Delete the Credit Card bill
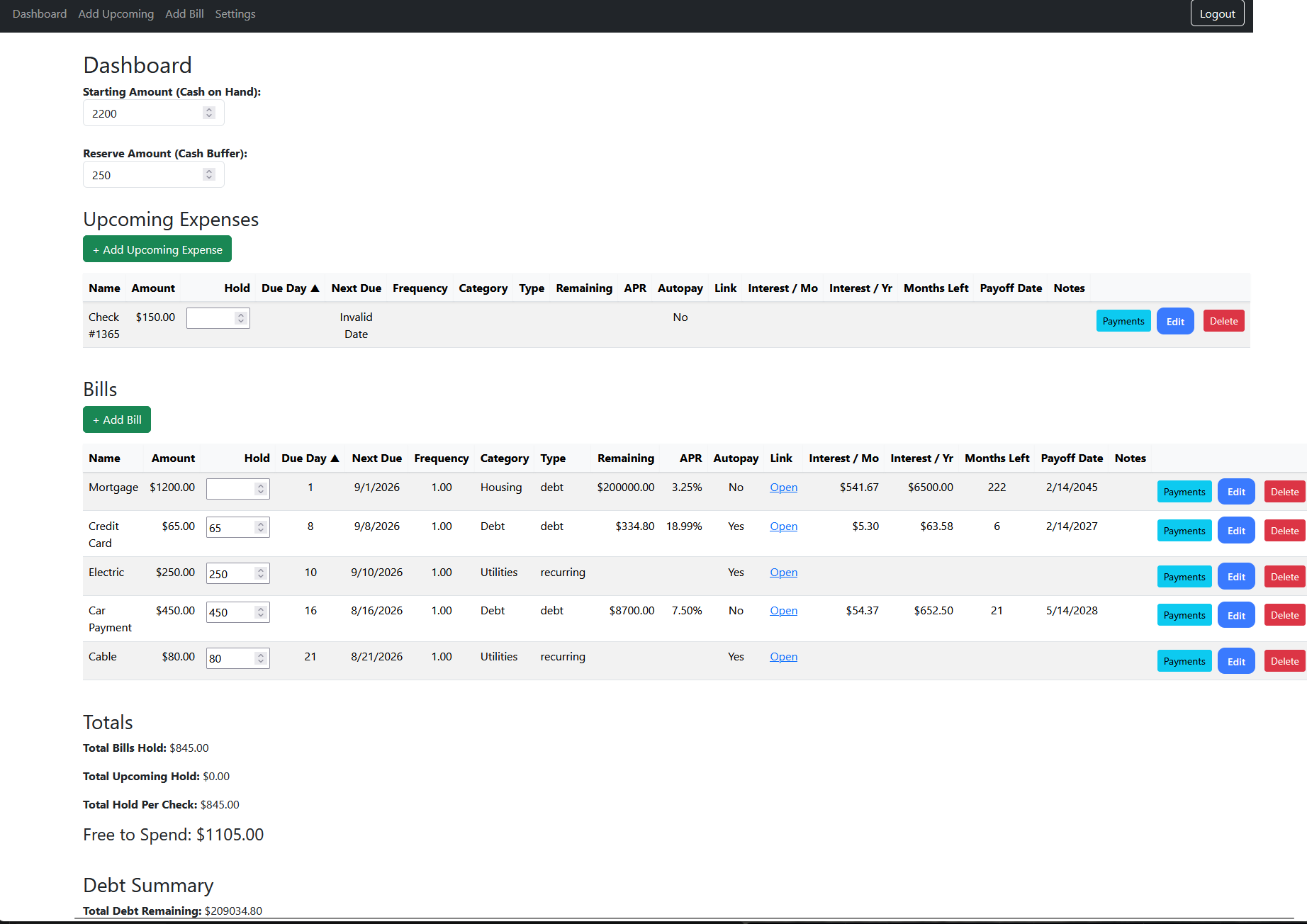1307x924 pixels. [x=1284, y=531]
